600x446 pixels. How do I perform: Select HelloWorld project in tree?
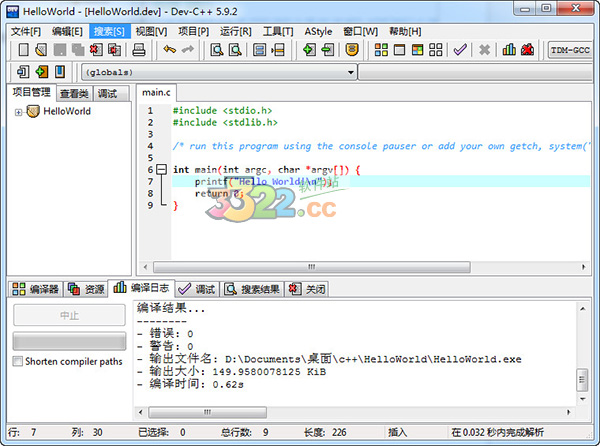point(67,111)
